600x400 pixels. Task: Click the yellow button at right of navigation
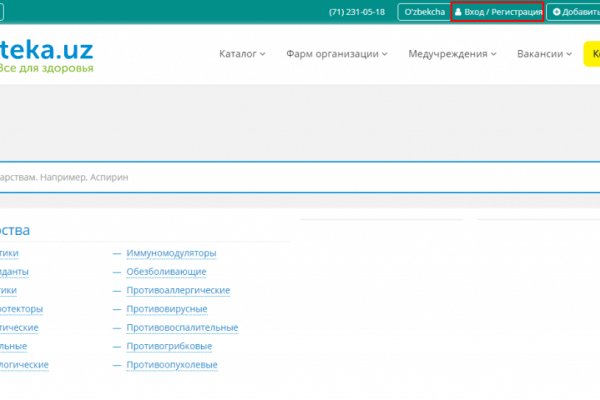point(591,54)
